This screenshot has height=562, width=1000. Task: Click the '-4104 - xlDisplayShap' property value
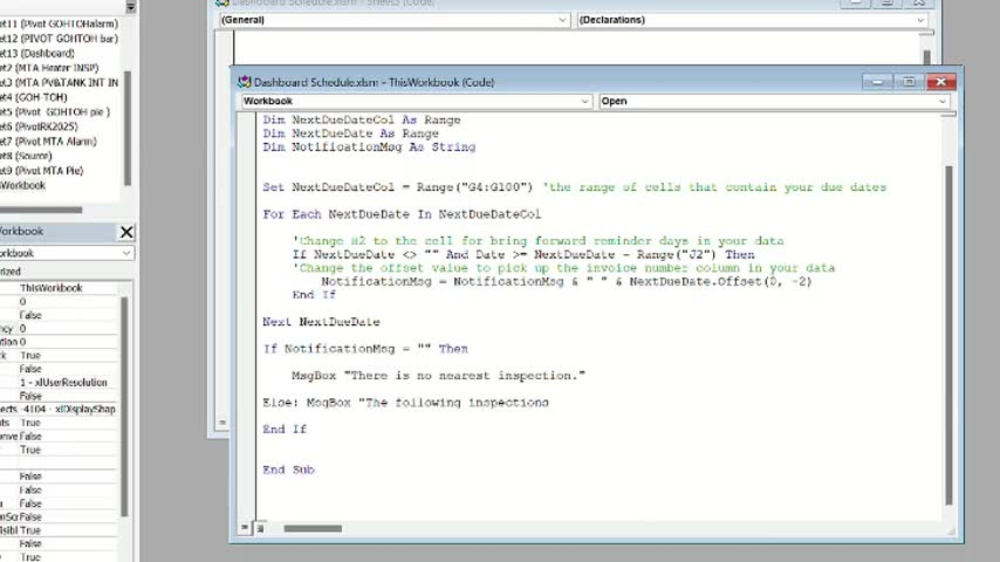coord(68,409)
